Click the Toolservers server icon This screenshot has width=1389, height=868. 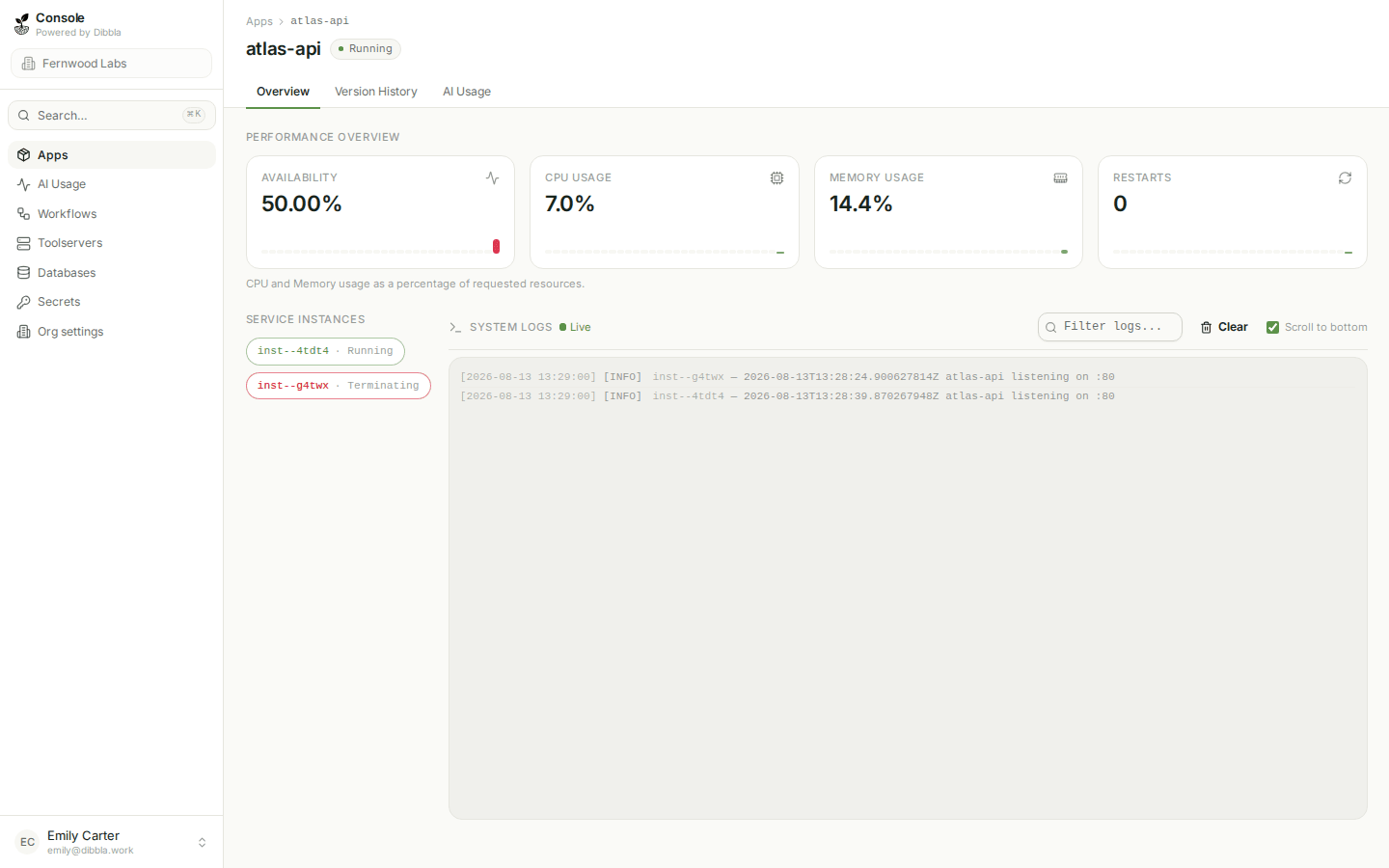(24, 243)
